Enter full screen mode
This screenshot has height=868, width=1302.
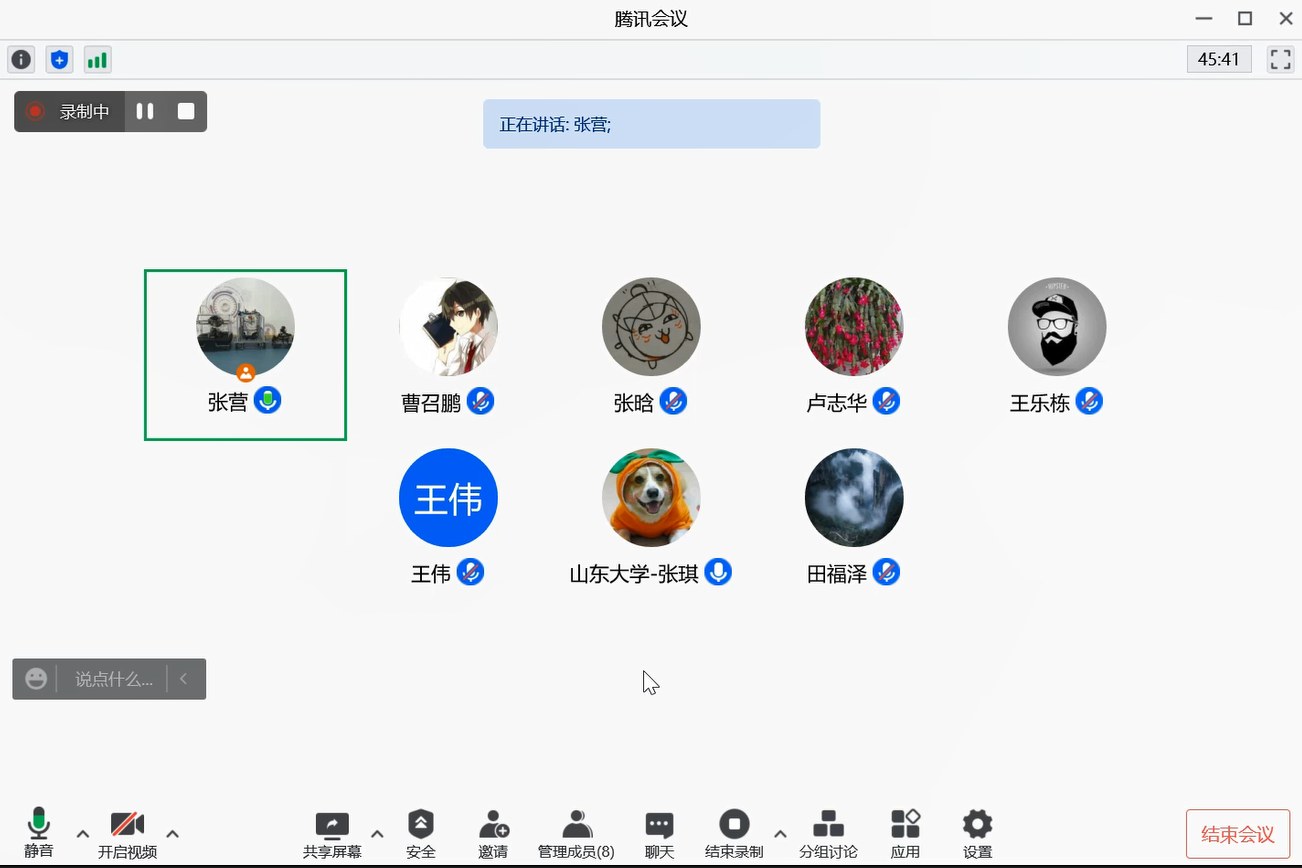[x=1280, y=60]
